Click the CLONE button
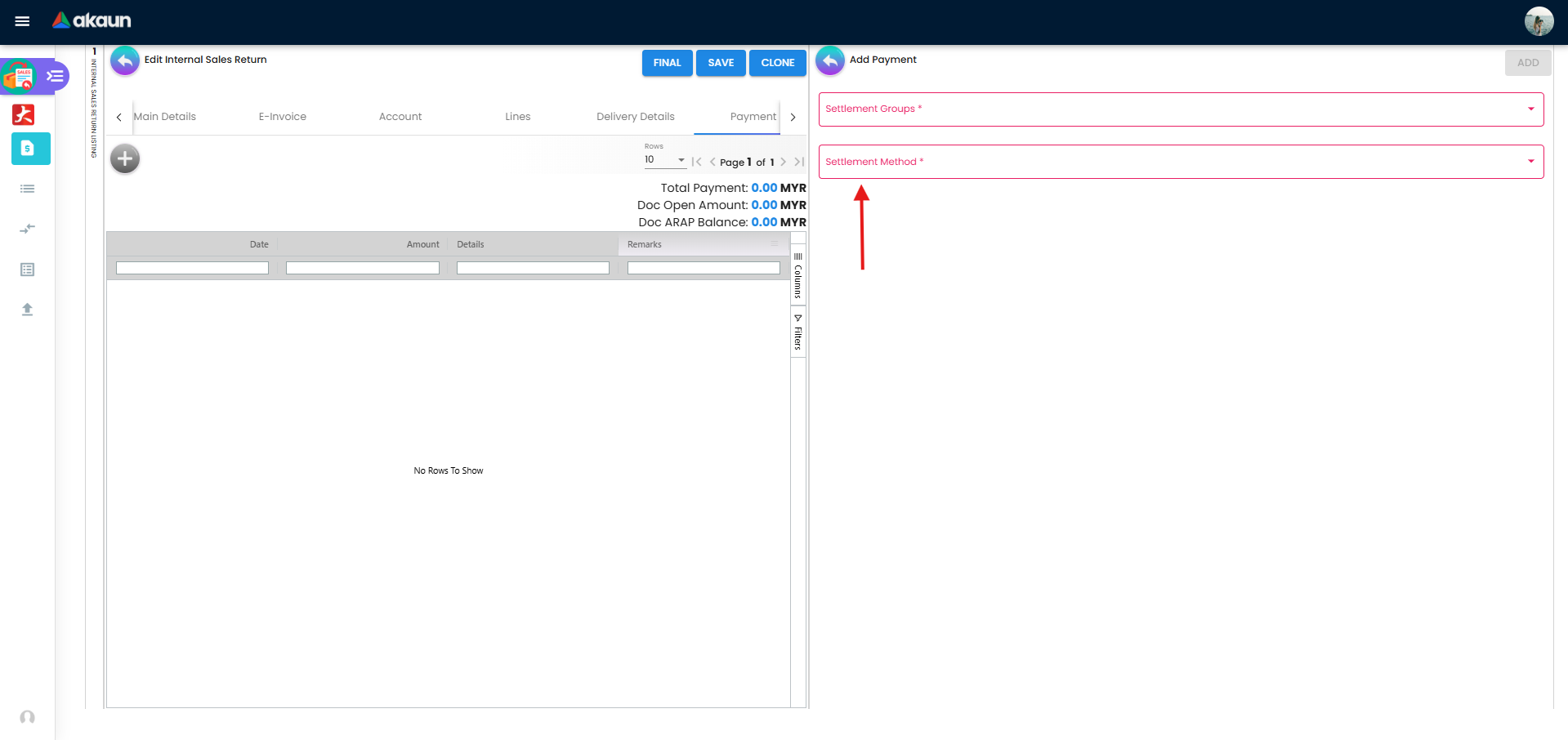The height and width of the screenshot is (740, 1568). [x=777, y=63]
